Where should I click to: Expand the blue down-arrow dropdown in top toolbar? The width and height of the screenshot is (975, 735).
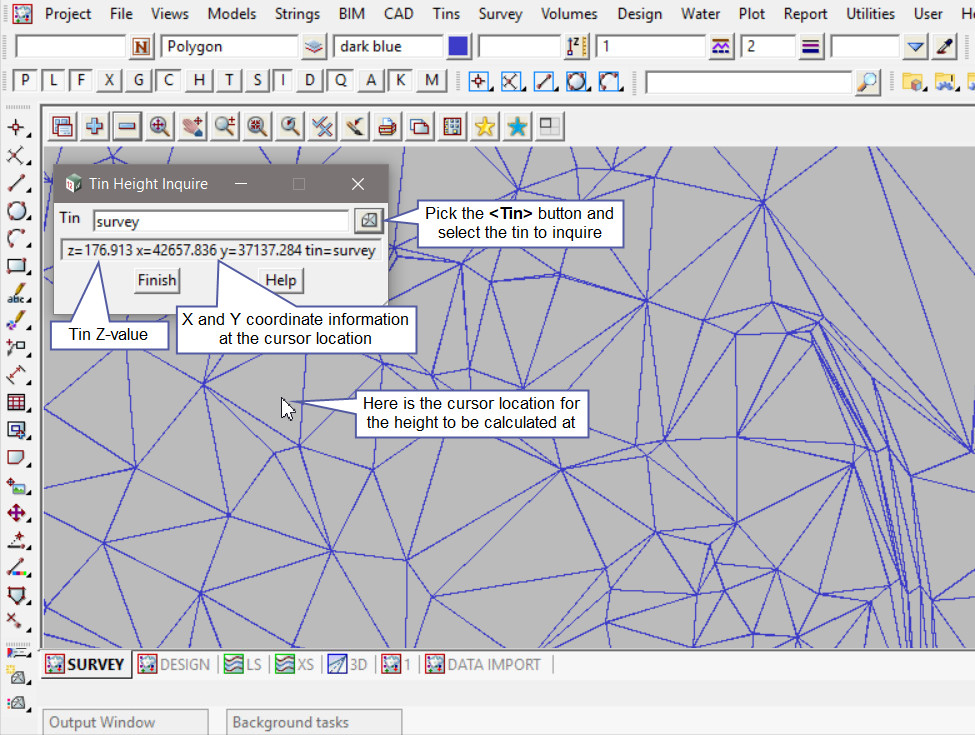[x=916, y=47]
